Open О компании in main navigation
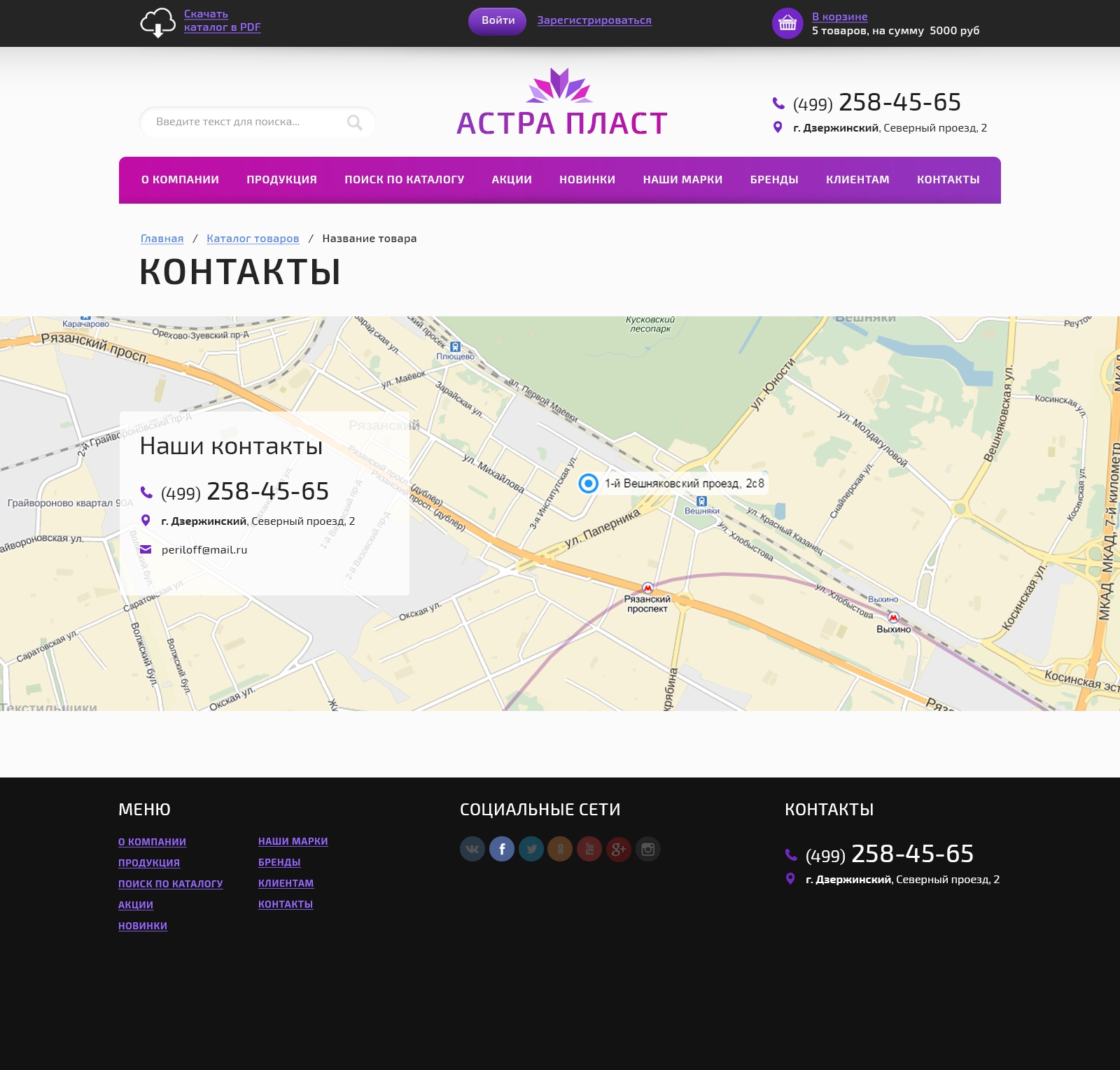The image size is (1120, 1070). pyautogui.click(x=180, y=180)
